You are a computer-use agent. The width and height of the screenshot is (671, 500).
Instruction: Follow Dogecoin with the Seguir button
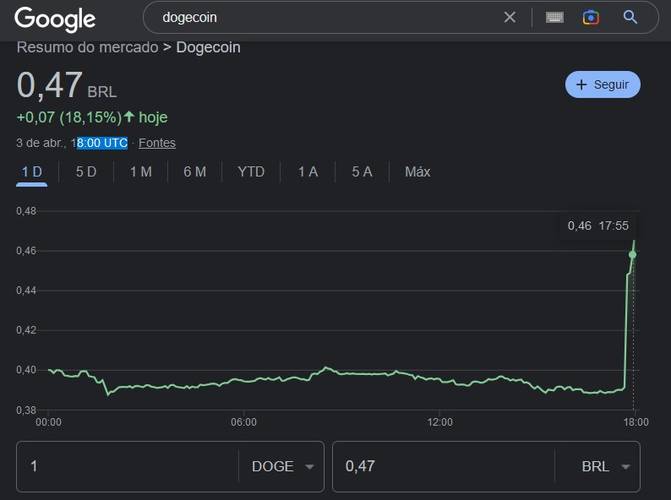tap(603, 84)
